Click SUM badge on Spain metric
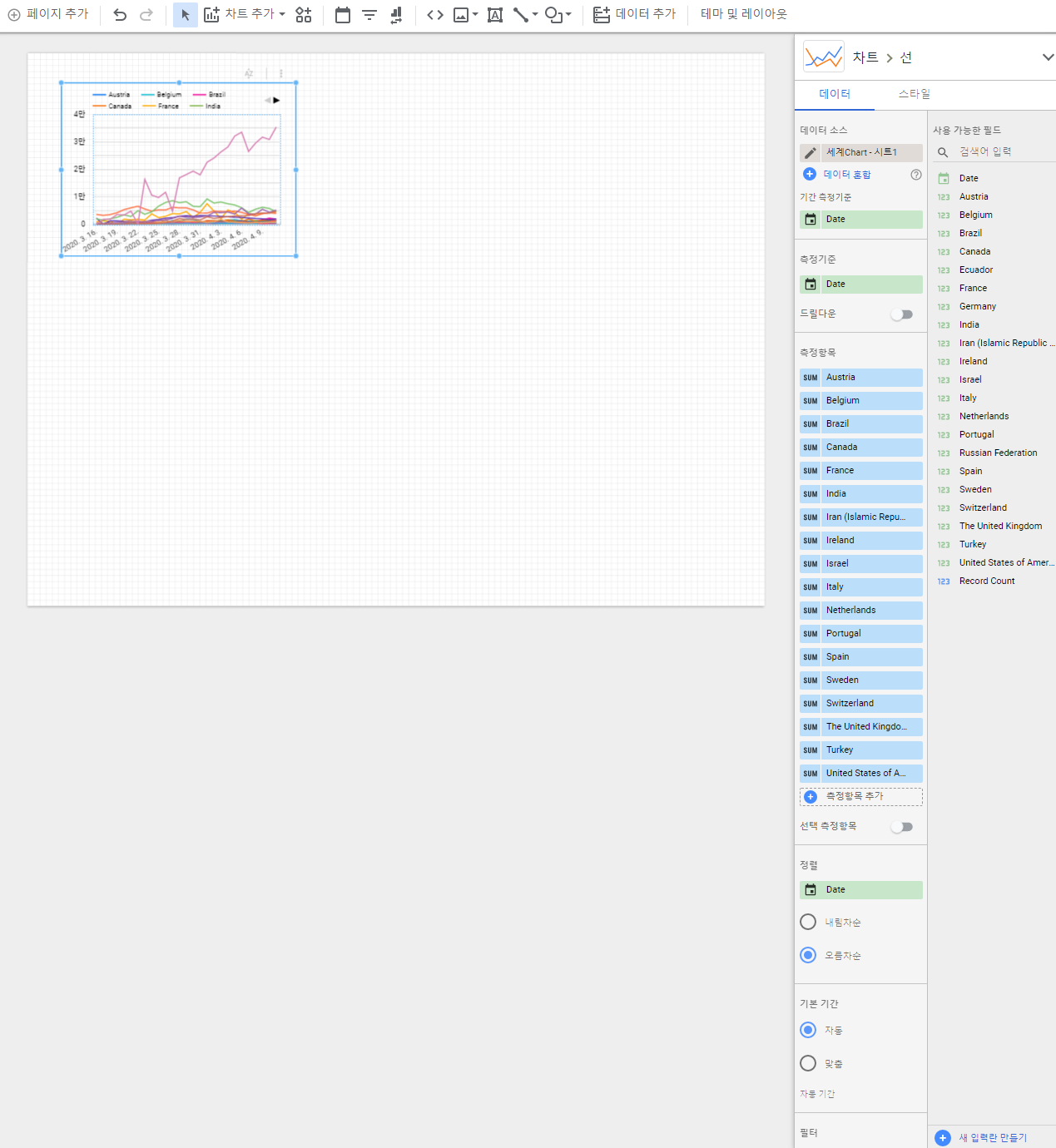1056x1148 pixels. pos(811,657)
